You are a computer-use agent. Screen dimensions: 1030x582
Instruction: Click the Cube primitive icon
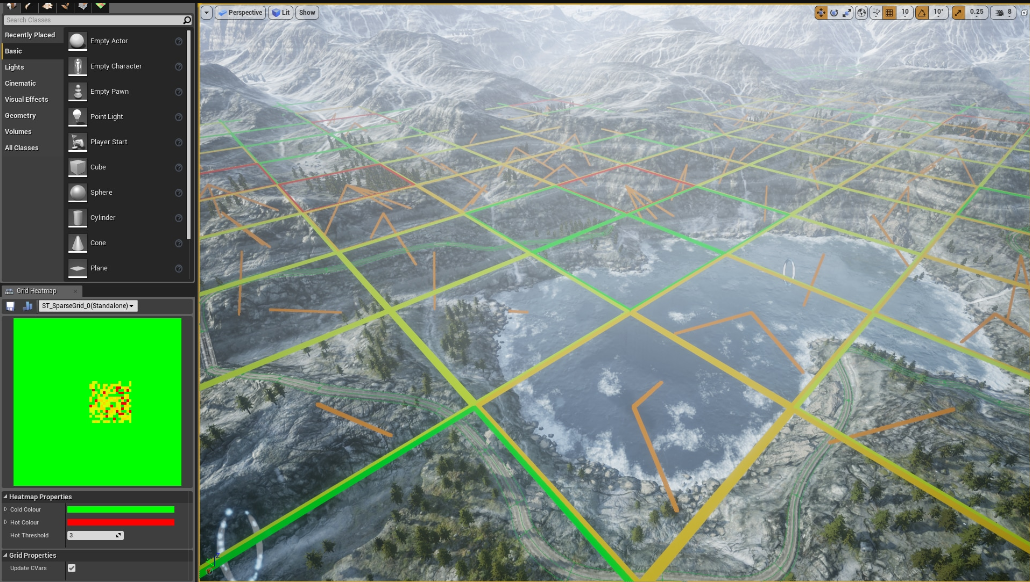coord(78,167)
